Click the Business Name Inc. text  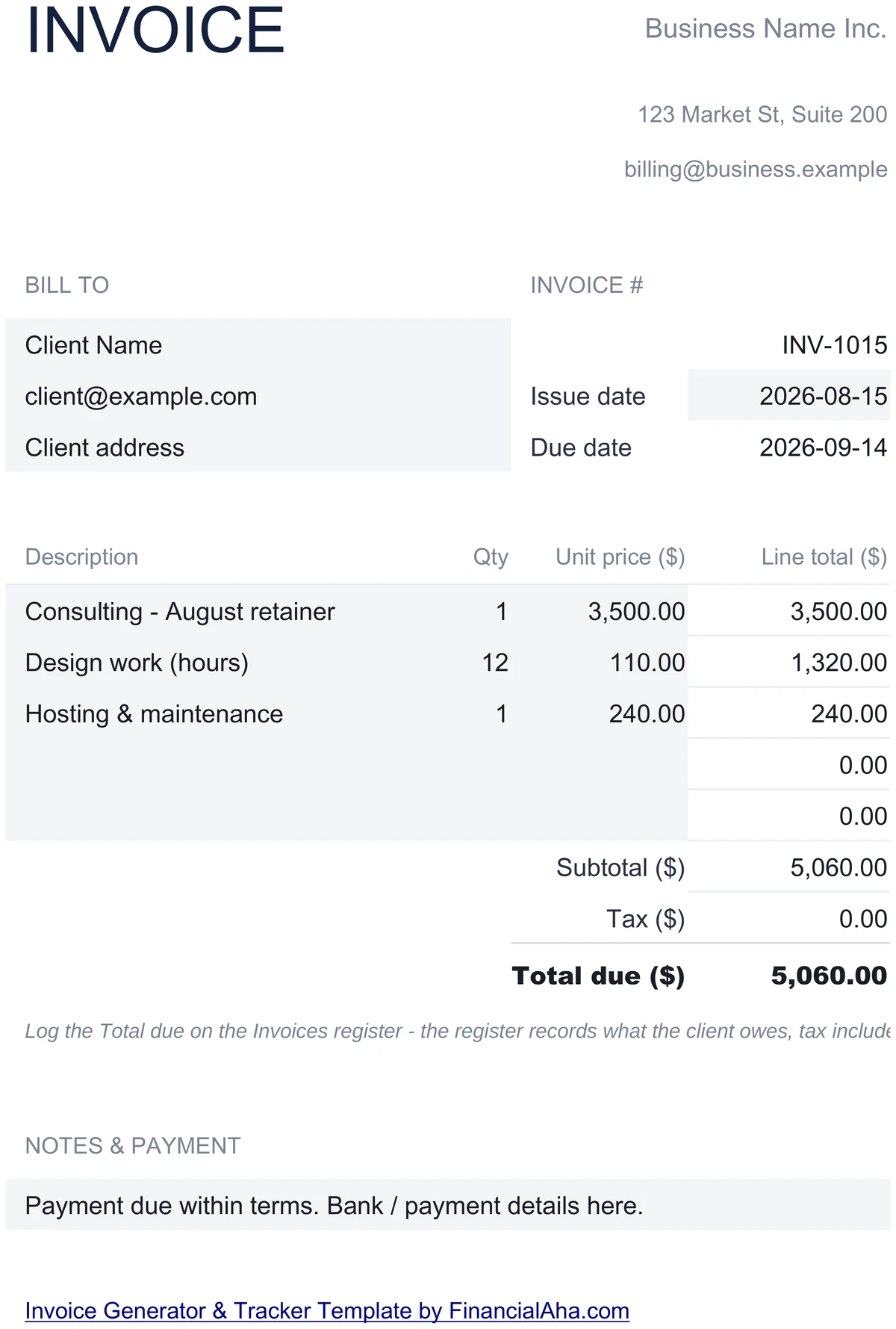click(x=766, y=28)
